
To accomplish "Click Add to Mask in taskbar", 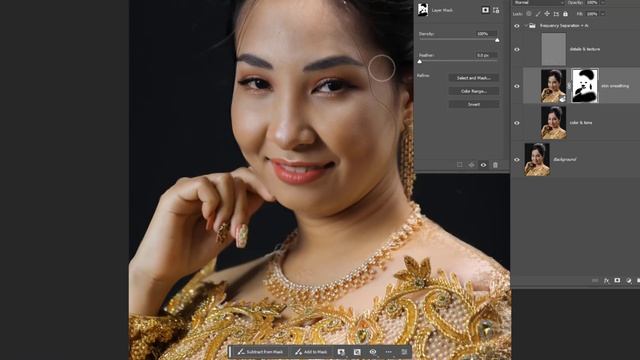I will click(311, 352).
